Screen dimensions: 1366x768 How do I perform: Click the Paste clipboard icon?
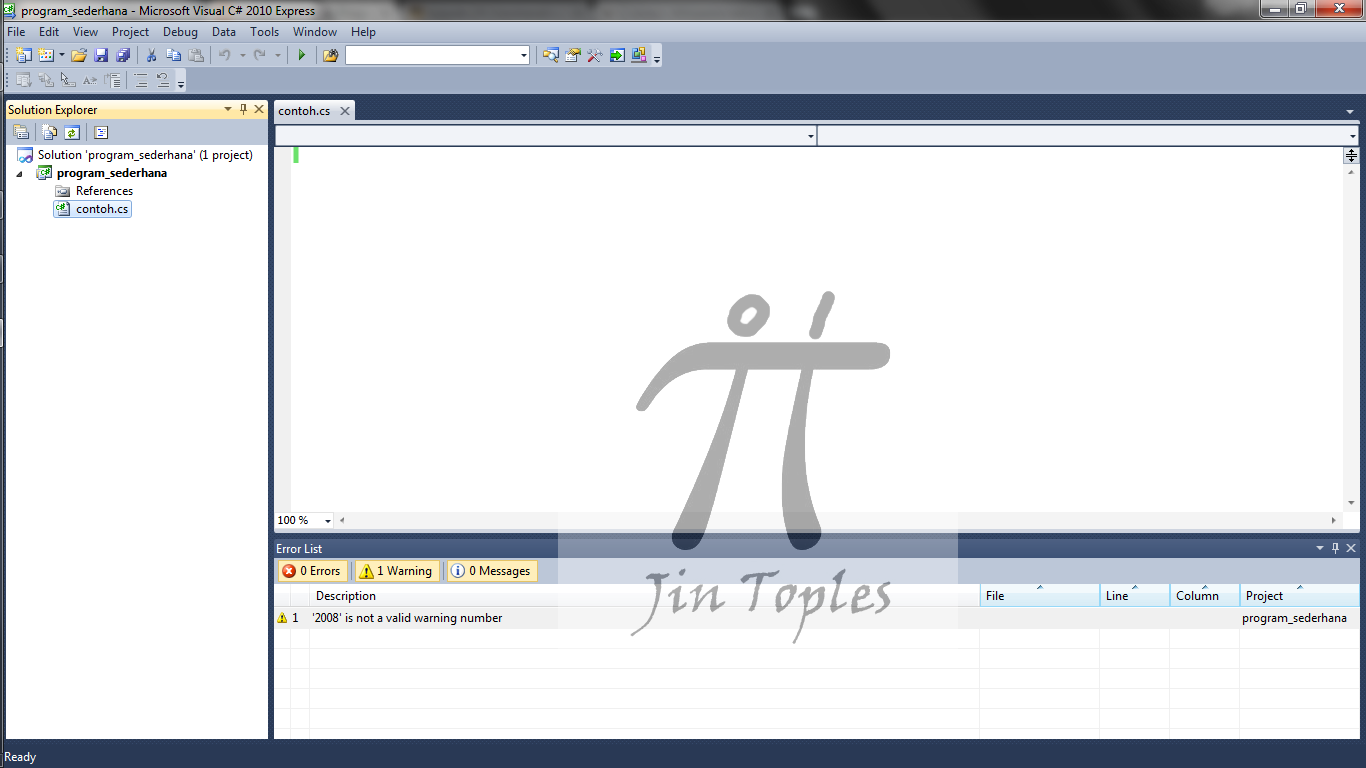coord(196,55)
